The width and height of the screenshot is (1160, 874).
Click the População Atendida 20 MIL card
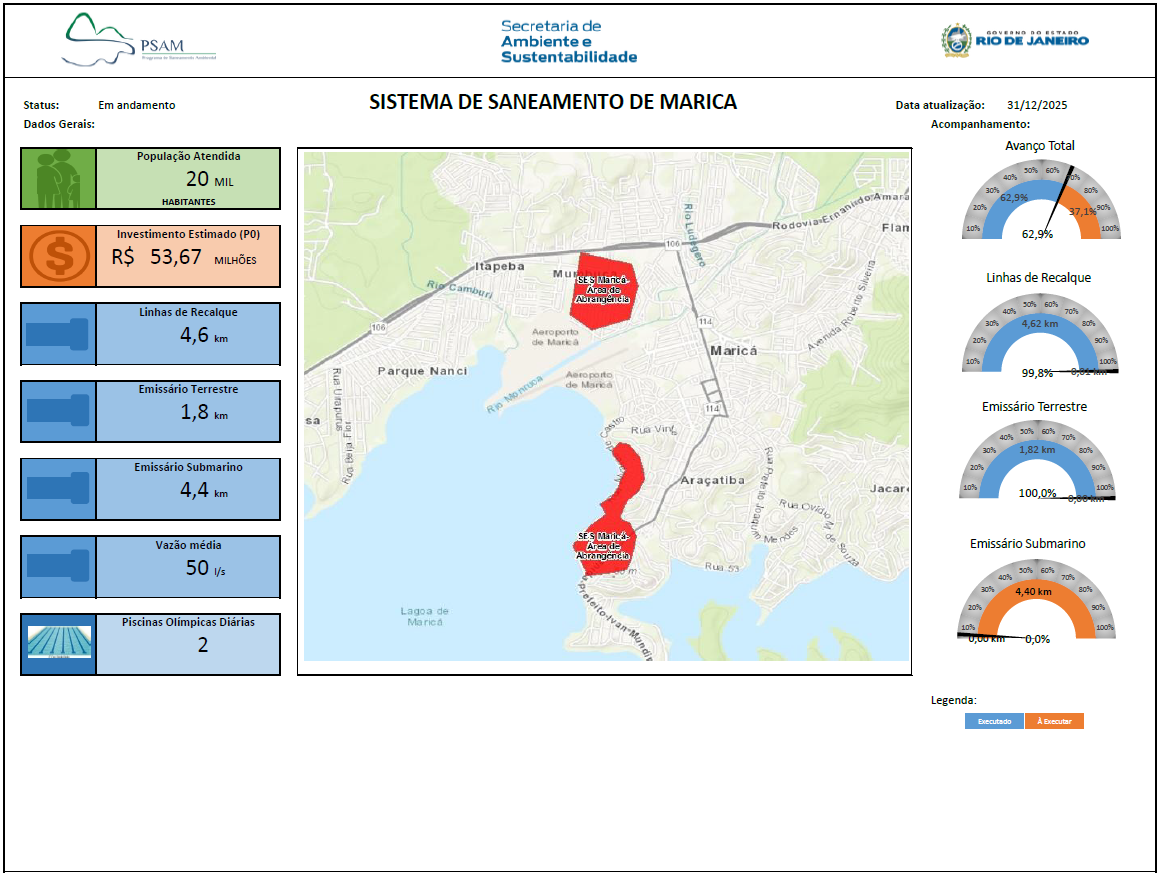tap(188, 179)
